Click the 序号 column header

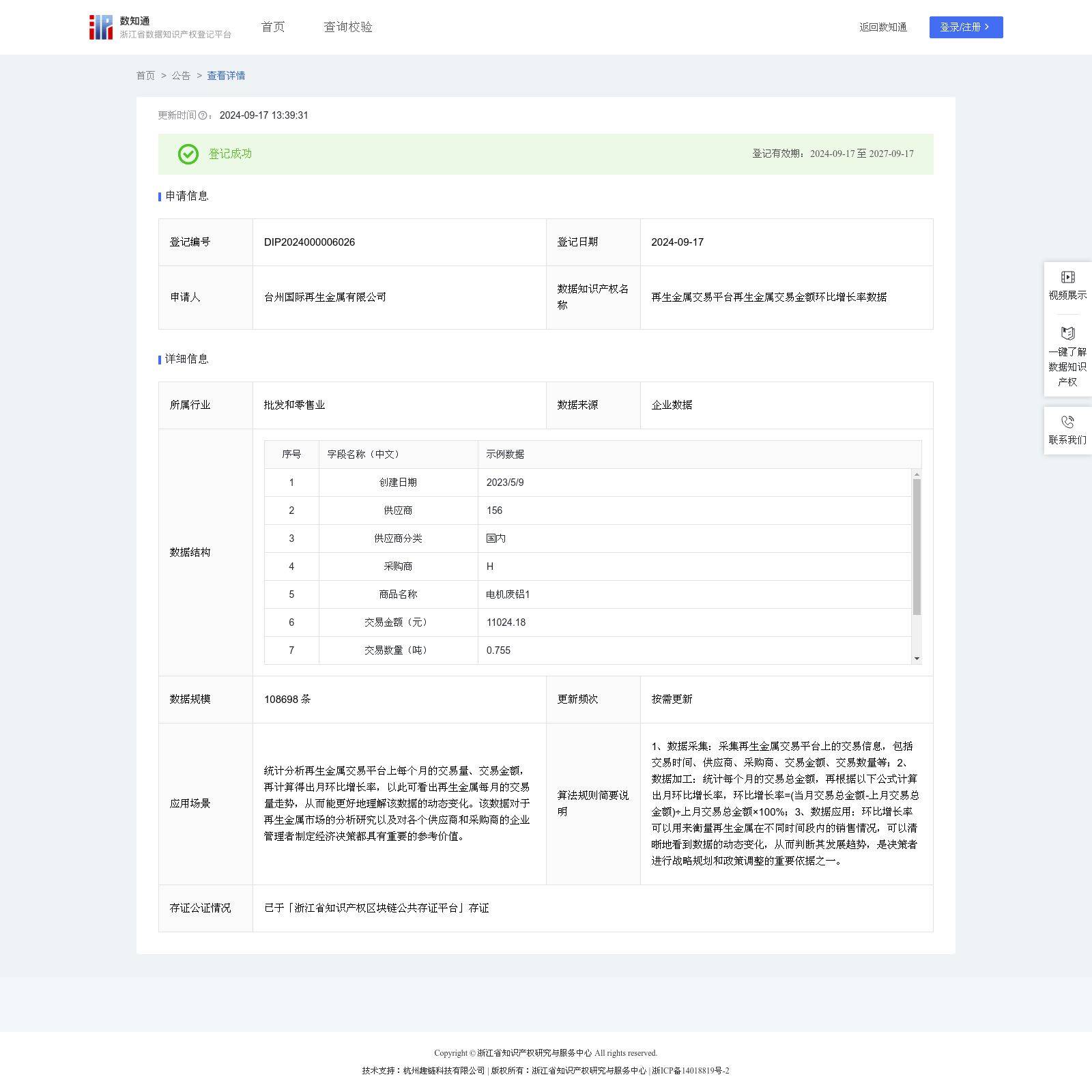tap(291, 455)
